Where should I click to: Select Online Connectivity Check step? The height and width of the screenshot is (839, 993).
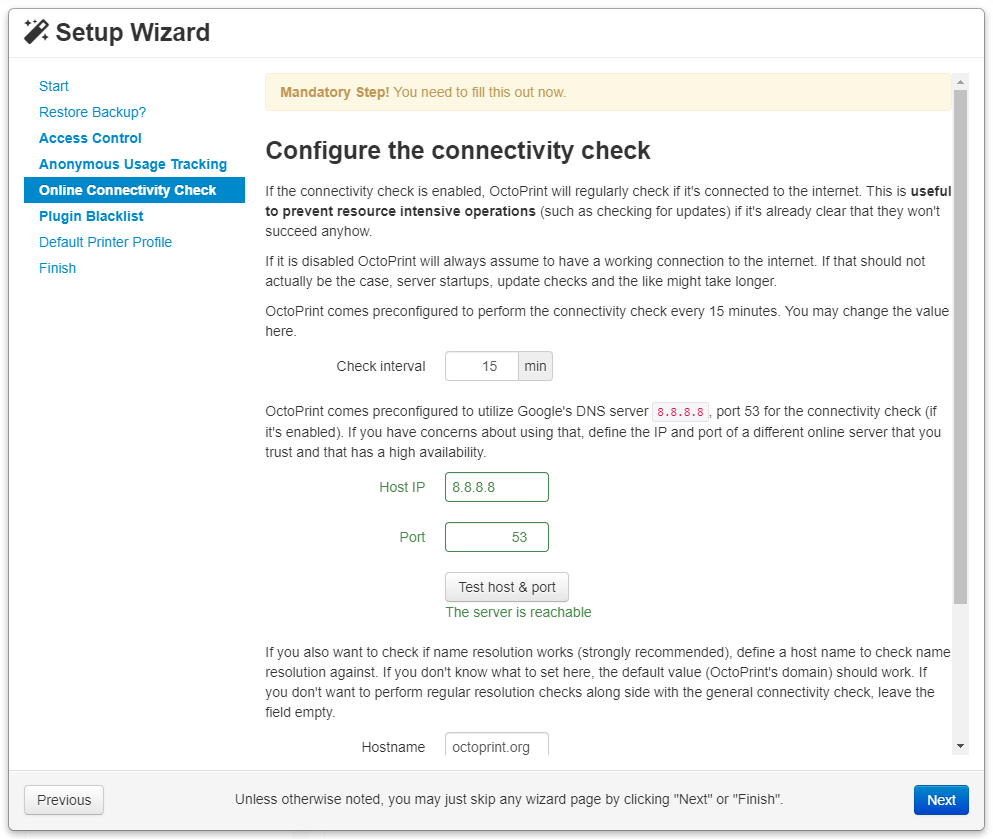click(x=134, y=190)
